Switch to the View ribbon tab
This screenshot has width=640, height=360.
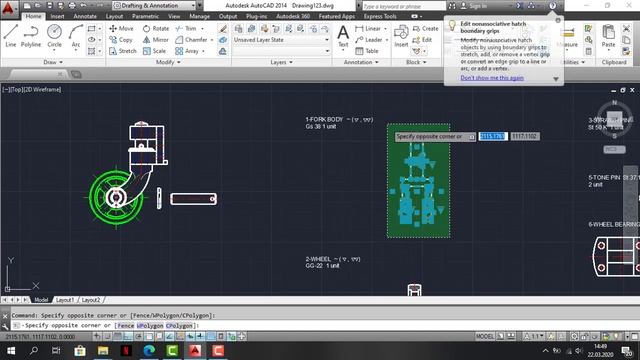[174, 16]
